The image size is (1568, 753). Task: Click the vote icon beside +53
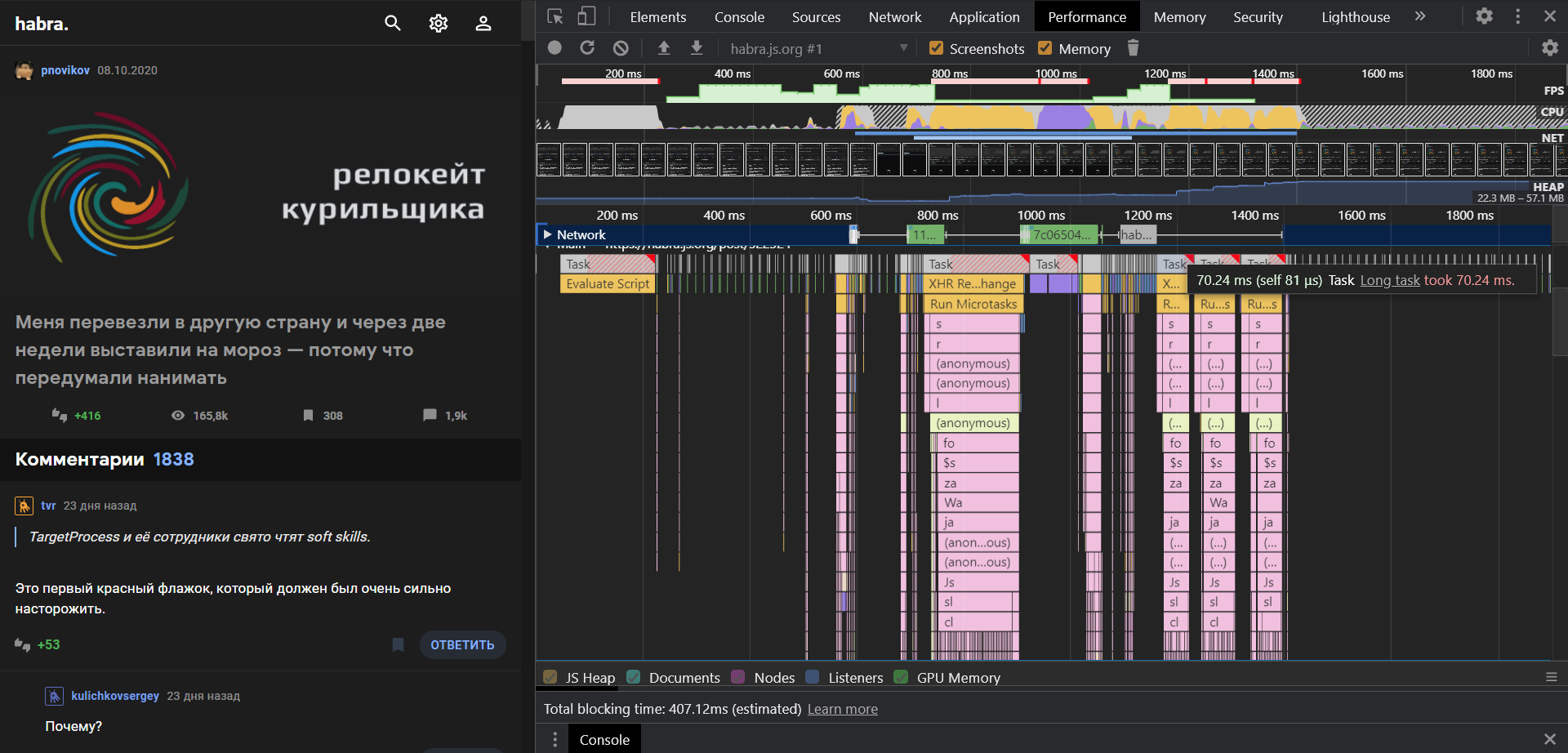click(23, 645)
